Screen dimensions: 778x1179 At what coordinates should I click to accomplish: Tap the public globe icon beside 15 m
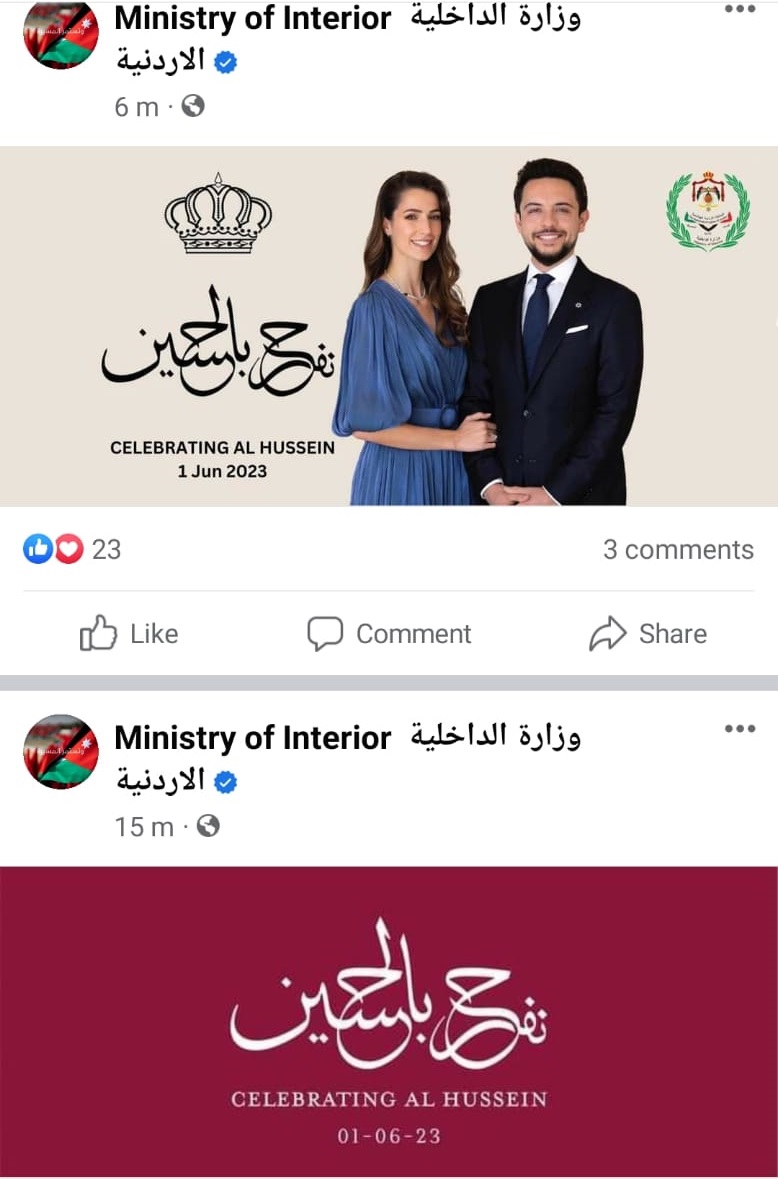(x=208, y=826)
